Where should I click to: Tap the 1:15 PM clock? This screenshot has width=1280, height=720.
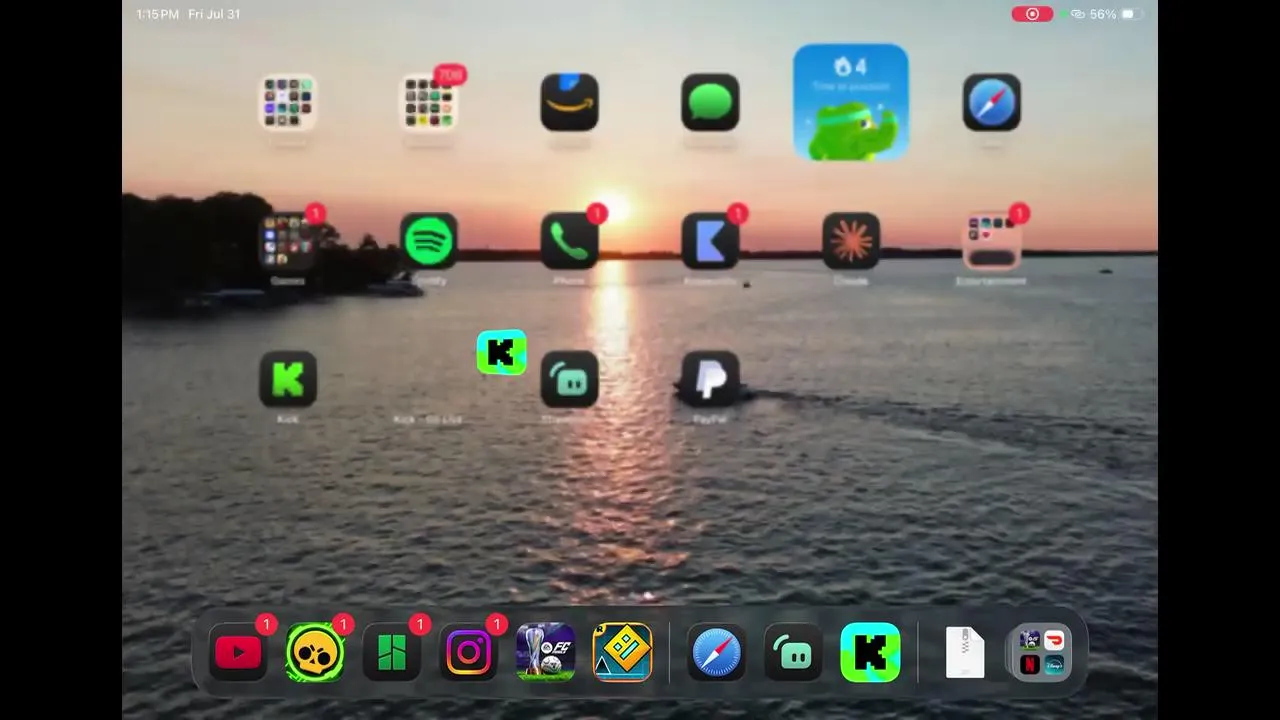(158, 14)
